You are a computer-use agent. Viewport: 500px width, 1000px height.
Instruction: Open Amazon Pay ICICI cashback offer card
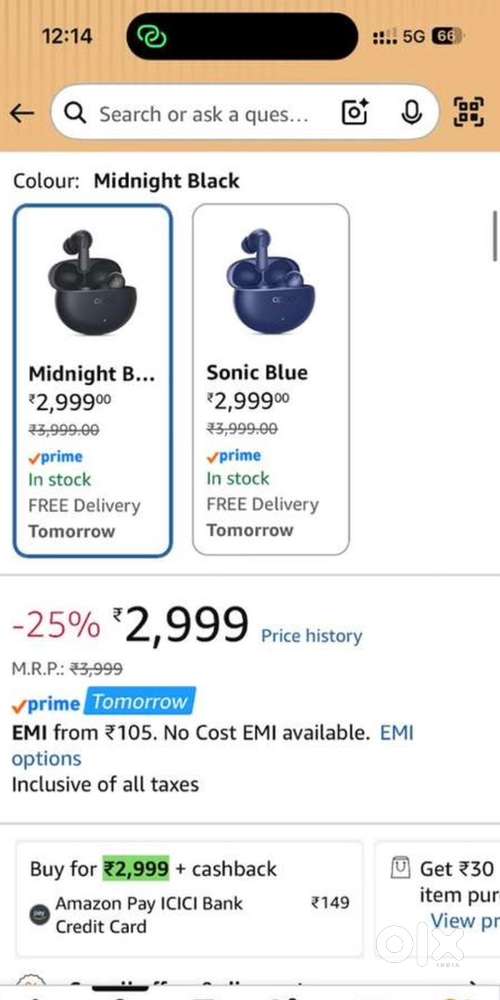pos(189,897)
